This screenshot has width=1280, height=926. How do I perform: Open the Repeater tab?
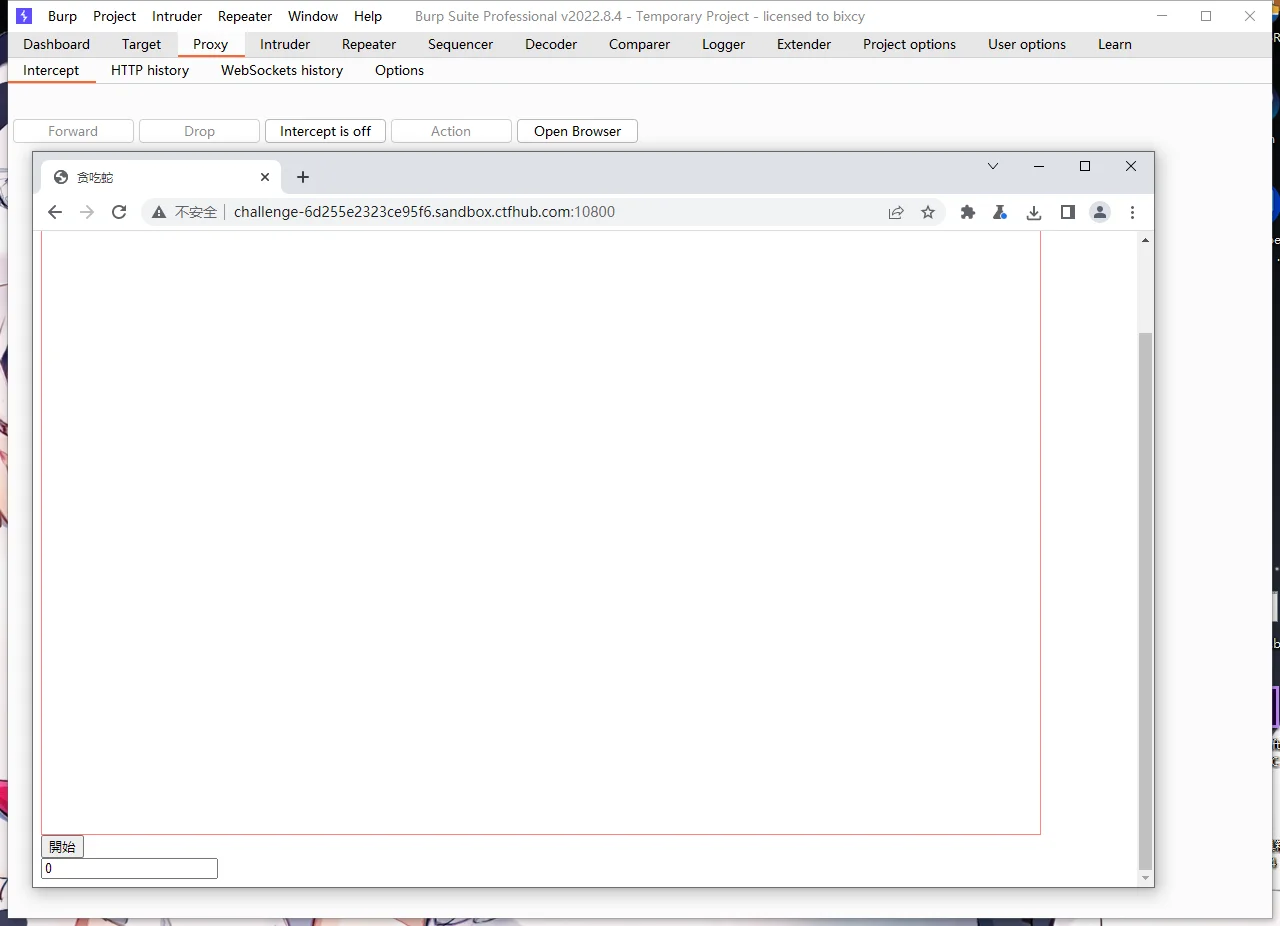click(x=369, y=44)
